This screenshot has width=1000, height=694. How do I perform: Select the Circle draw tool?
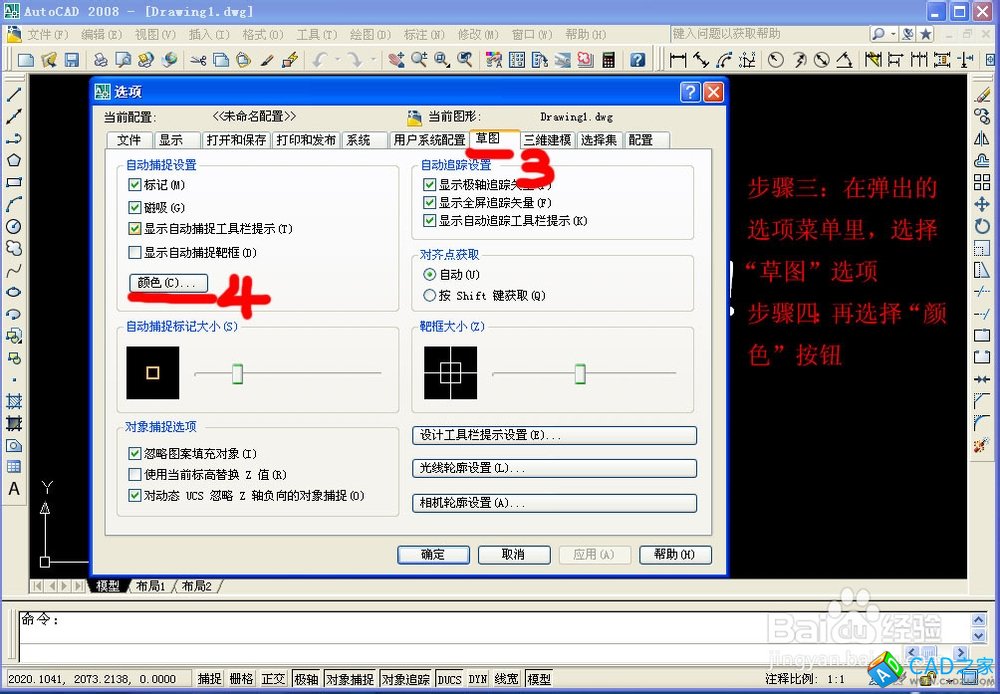pyautogui.click(x=13, y=226)
